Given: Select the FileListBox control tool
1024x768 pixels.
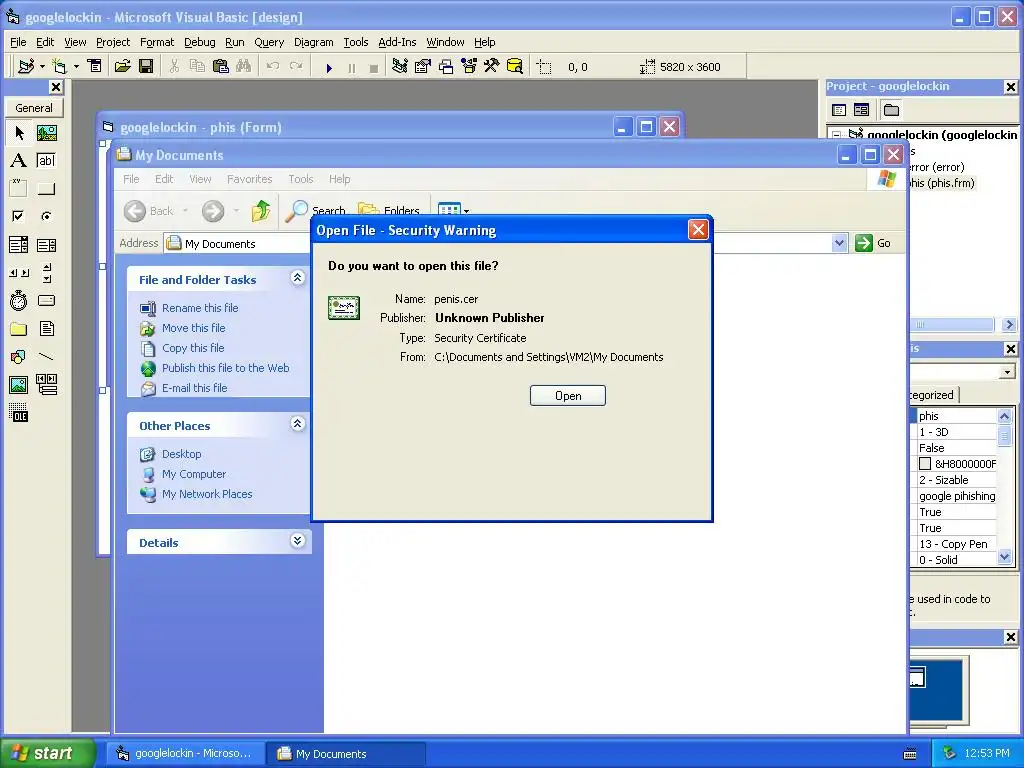Looking at the screenshot, I should [46, 328].
